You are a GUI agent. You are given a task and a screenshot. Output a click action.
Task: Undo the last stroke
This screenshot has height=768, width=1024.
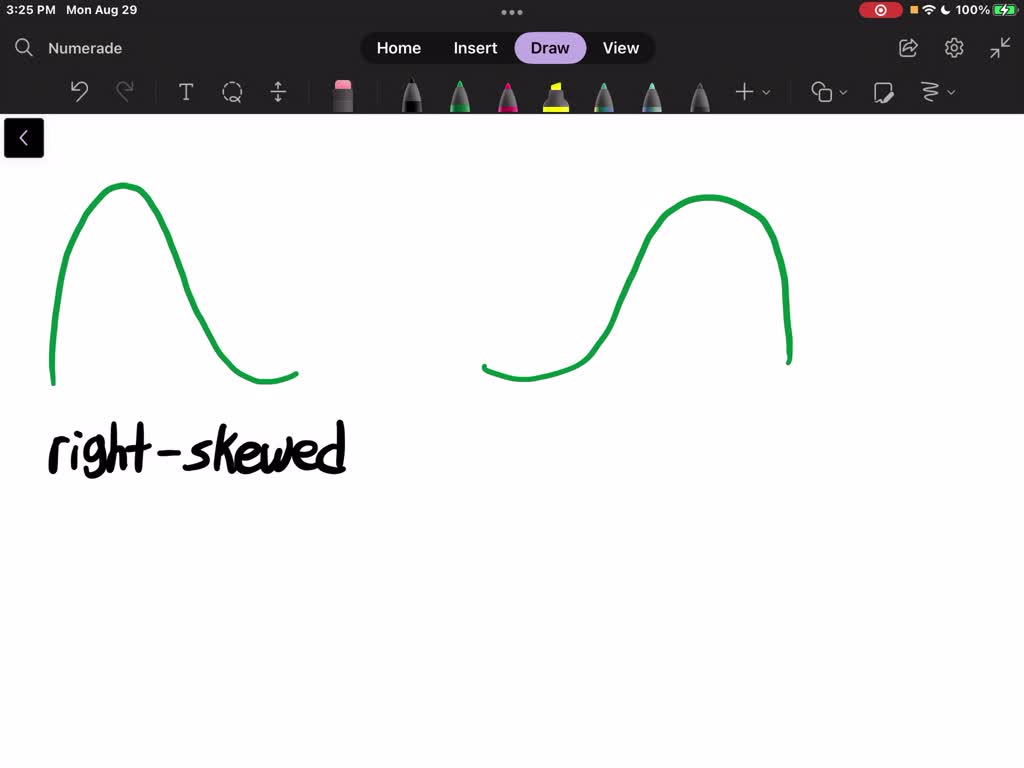pos(79,91)
